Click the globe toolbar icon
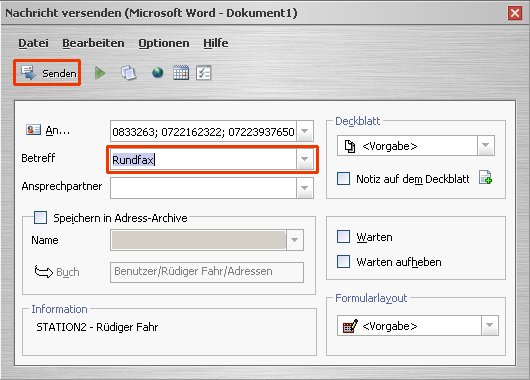 coord(158,73)
